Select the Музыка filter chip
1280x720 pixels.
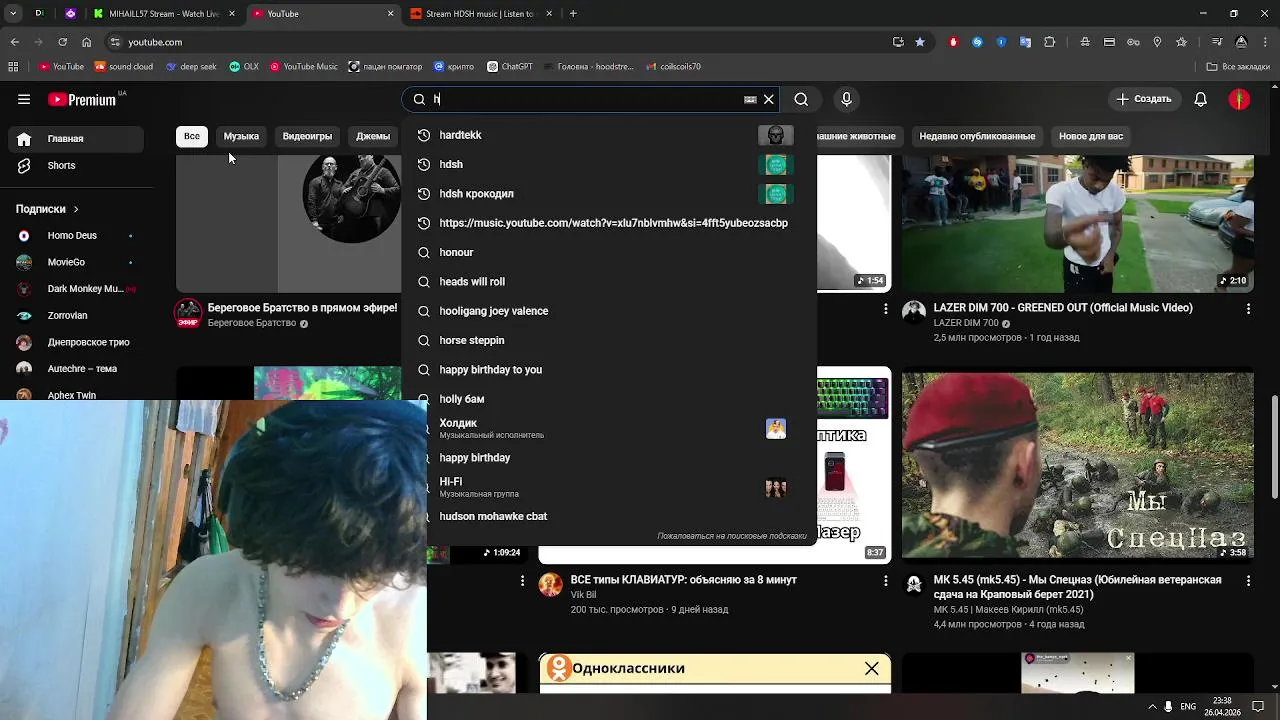coord(241,136)
